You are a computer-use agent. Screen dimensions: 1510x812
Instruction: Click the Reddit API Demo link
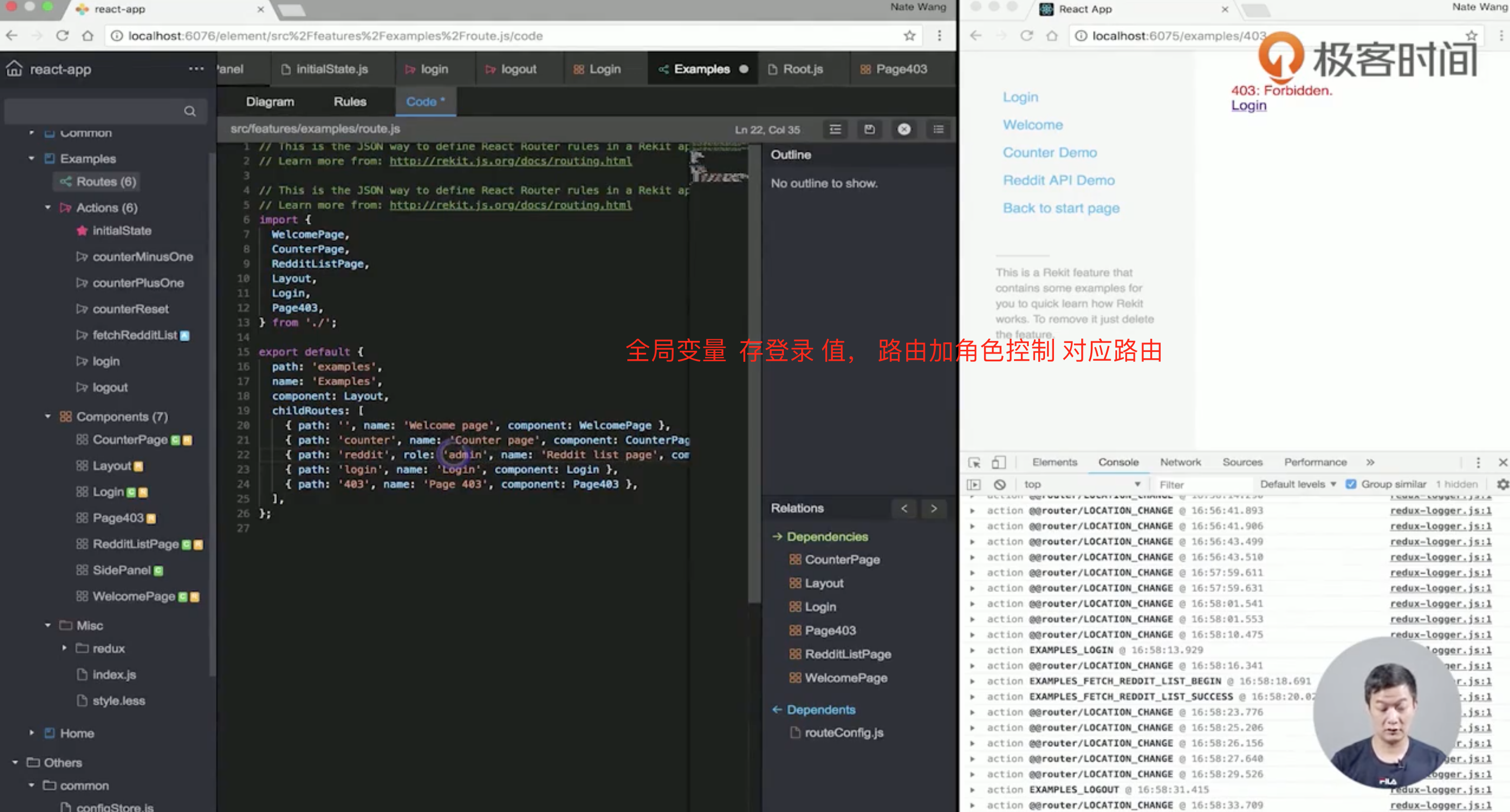click(x=1058, y=181)
